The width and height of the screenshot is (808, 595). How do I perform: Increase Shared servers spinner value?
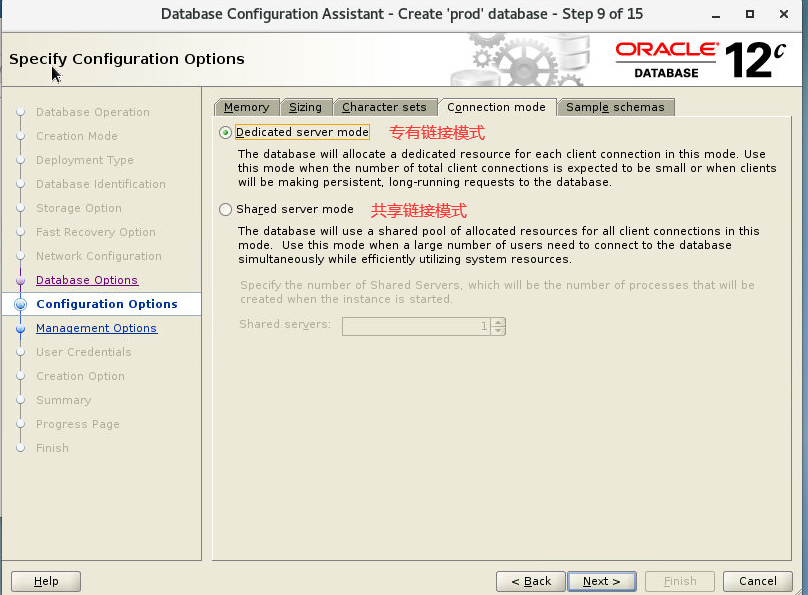click(498, 322)
